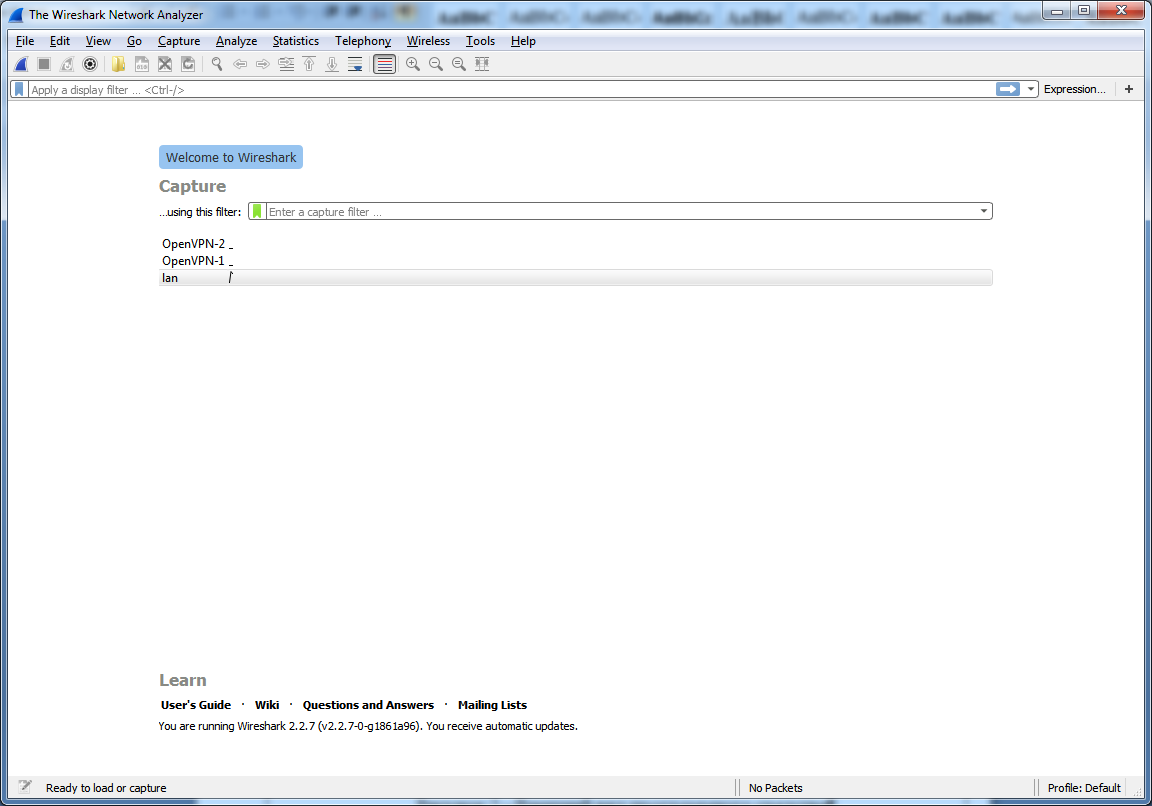Click the Resize columns to fit content icon
This screenshot has width=1152, height=806.
pos(482,65)
